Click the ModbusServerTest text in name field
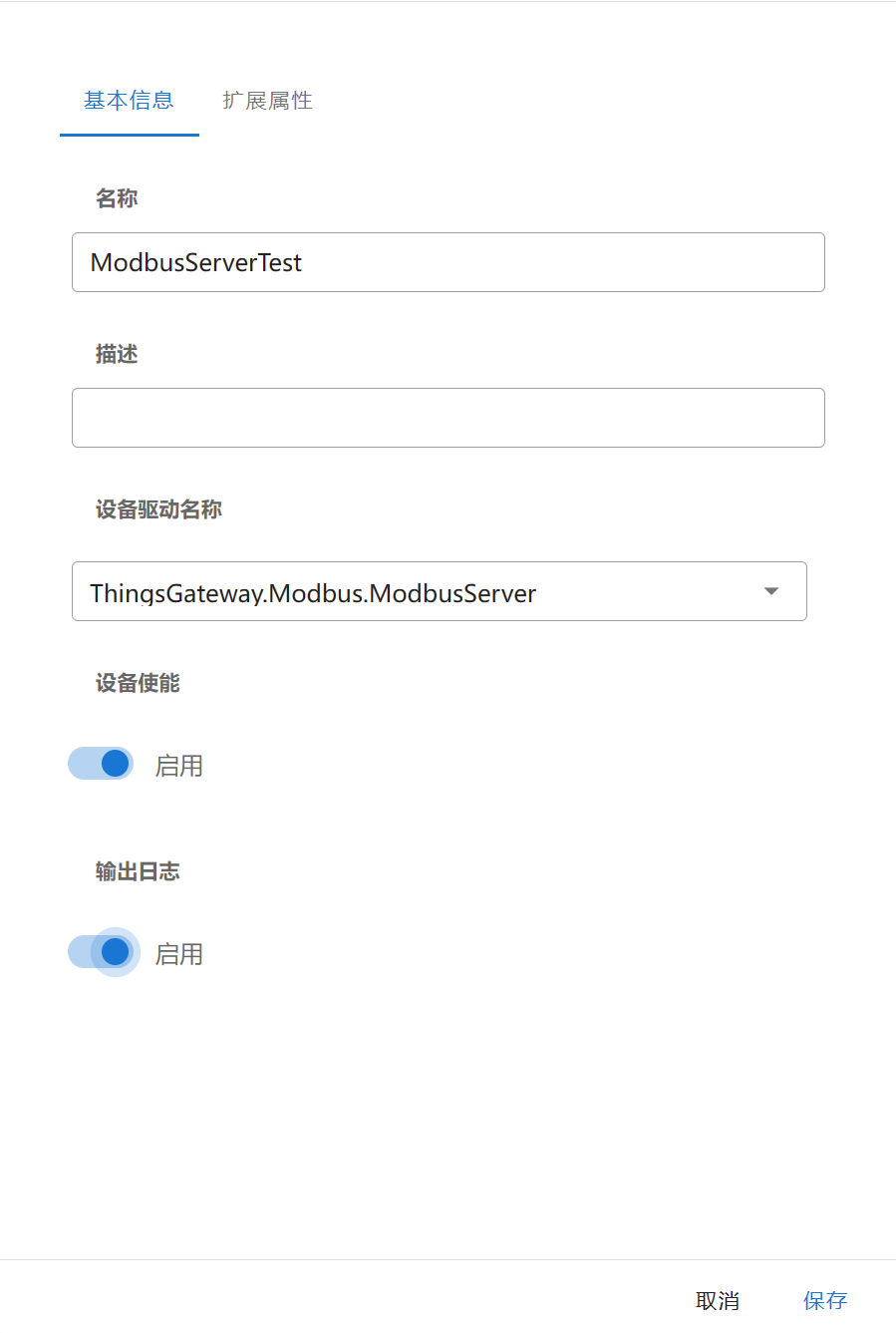This screenshot has height=1333, width=896. click(x=196, y=262)
